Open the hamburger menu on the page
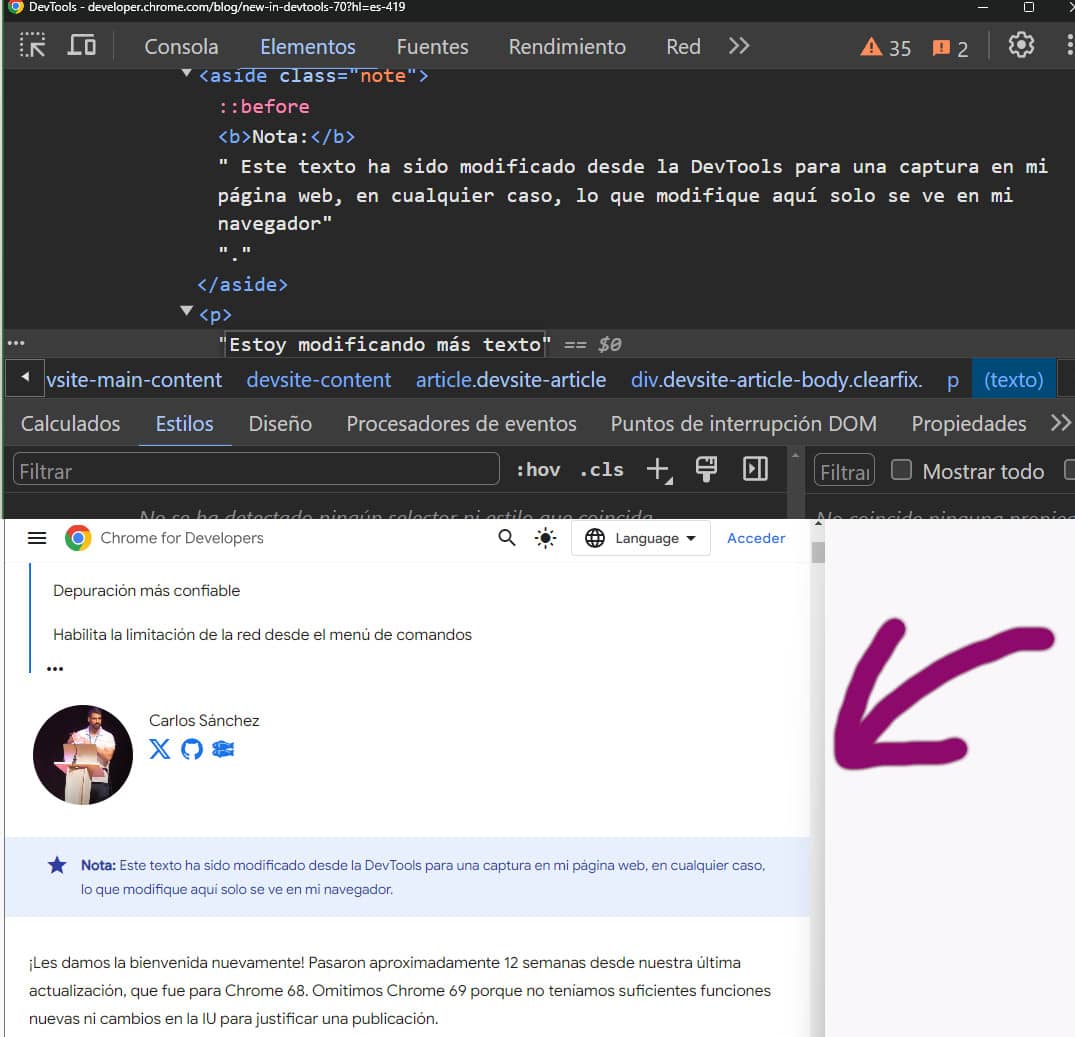 [x=37, y=538]
